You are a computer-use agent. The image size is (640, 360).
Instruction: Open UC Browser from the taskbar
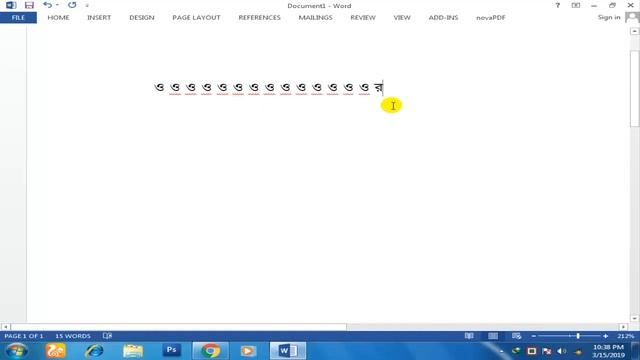(x=56, y=351)
